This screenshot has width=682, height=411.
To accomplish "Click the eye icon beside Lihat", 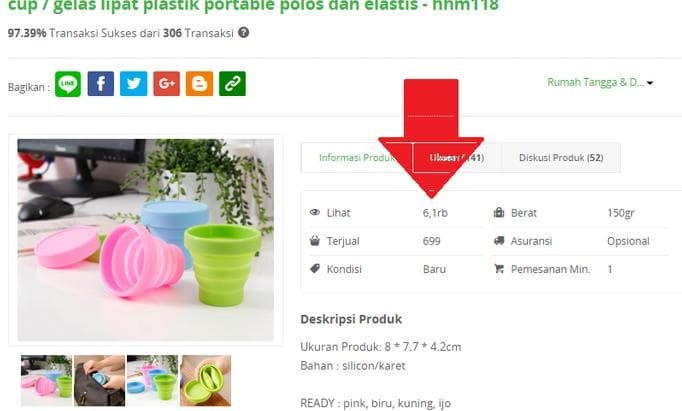I will coord(314,213).
